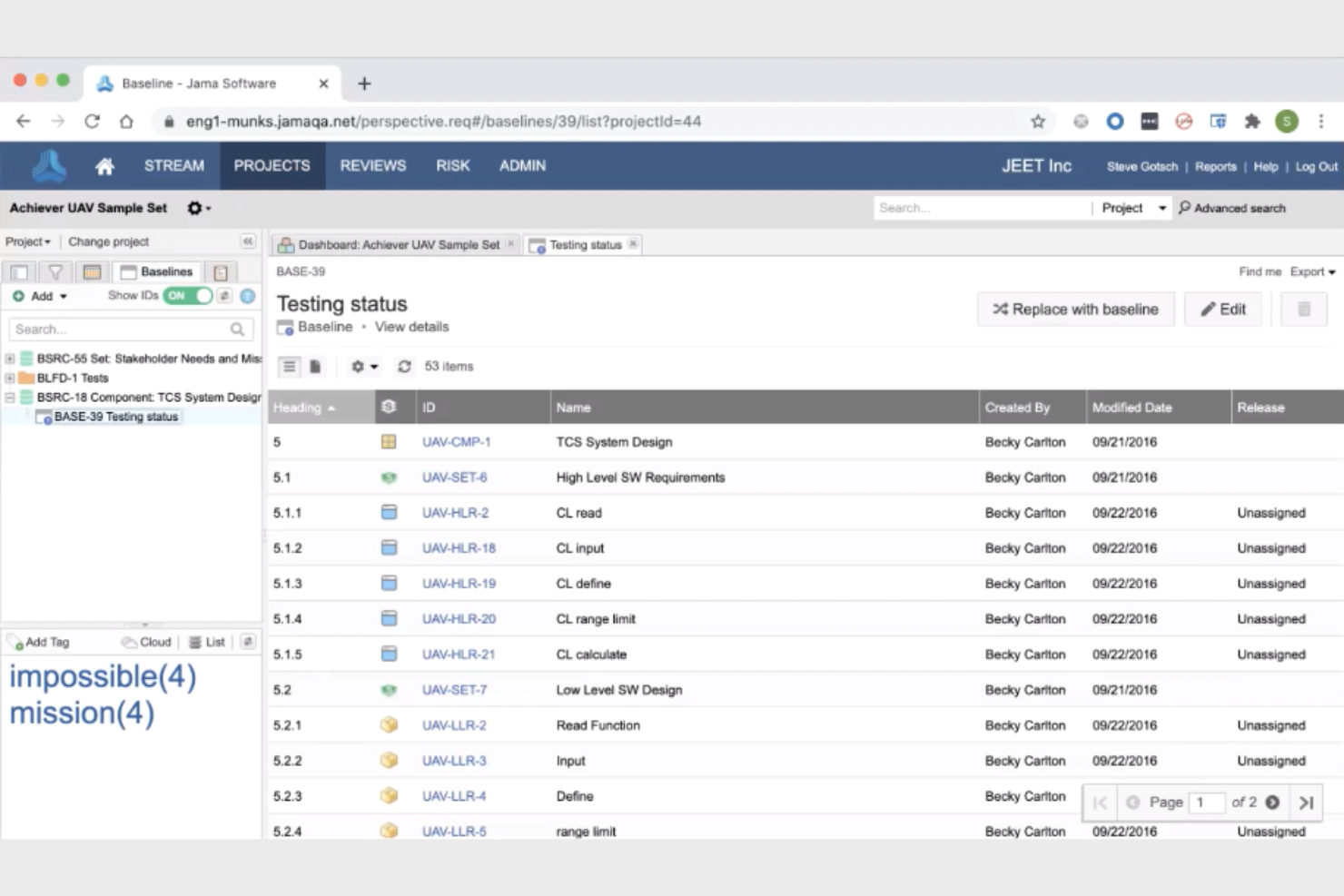Switch tags to Cloud view

147,642
